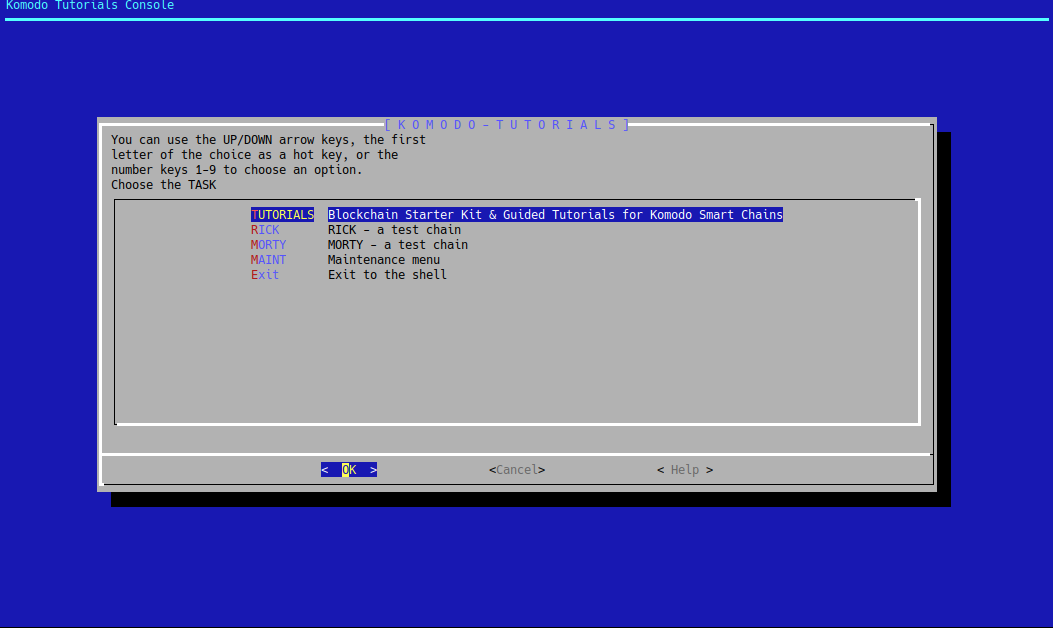Choose the RICK tag in the list

(x=265, y=230)
